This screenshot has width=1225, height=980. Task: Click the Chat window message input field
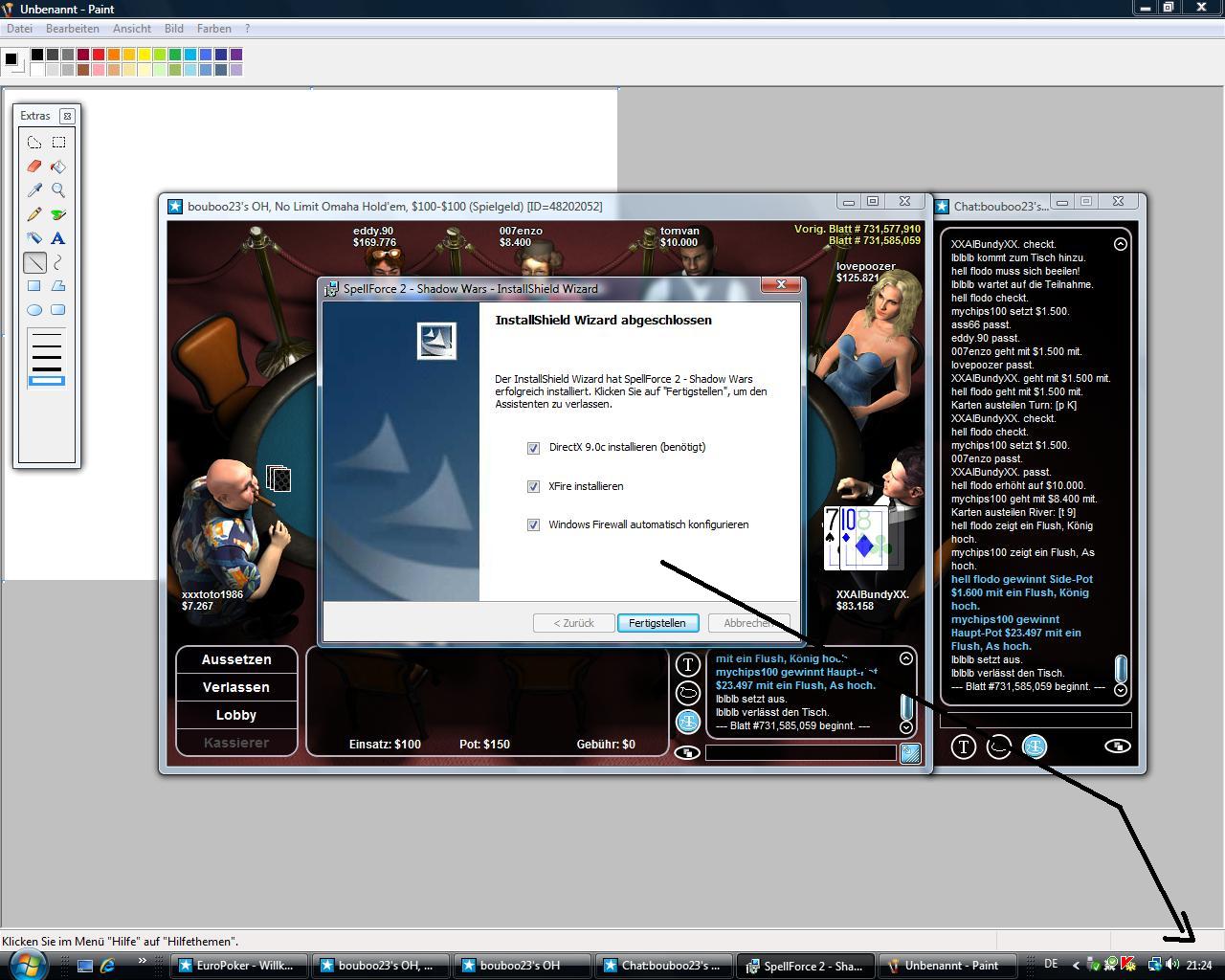pos(1036,720)
